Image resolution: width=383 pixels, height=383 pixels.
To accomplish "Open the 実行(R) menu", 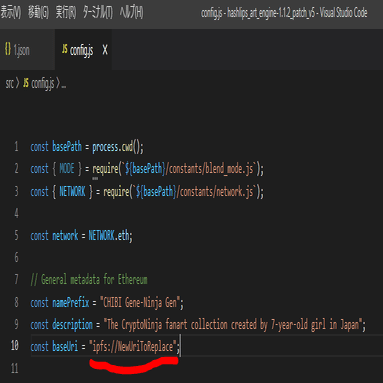I will tap(66, 13).
